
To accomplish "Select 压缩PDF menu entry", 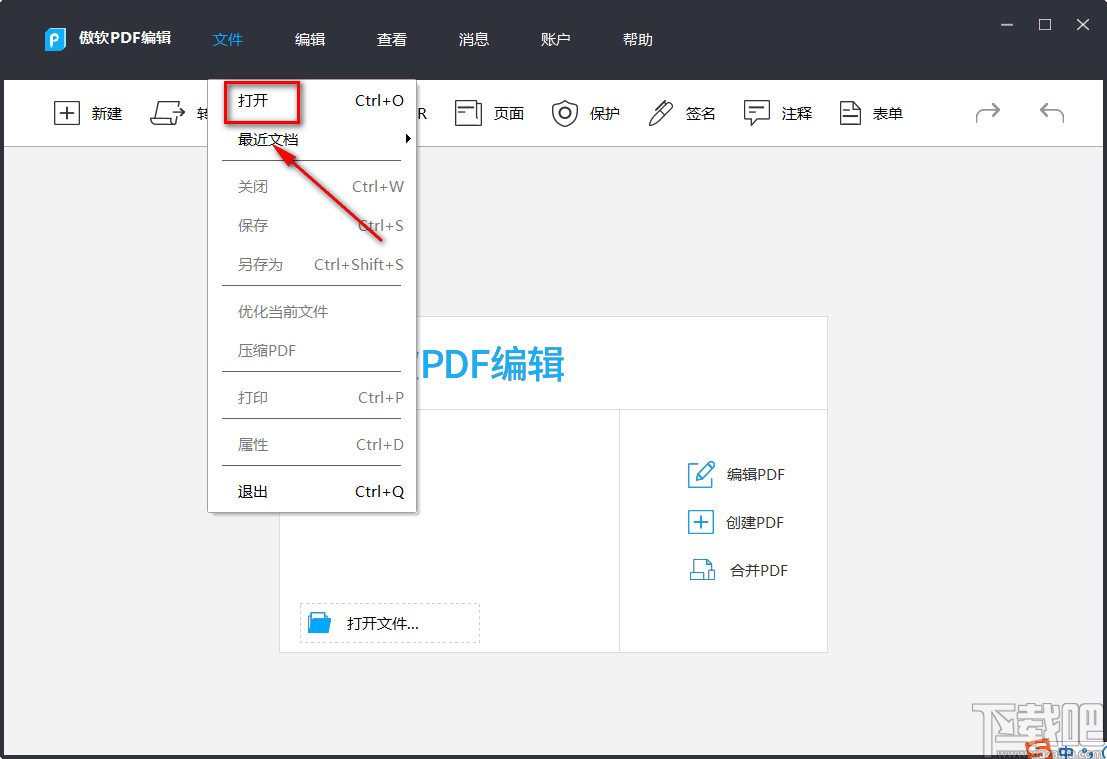I will pos(312,351).
